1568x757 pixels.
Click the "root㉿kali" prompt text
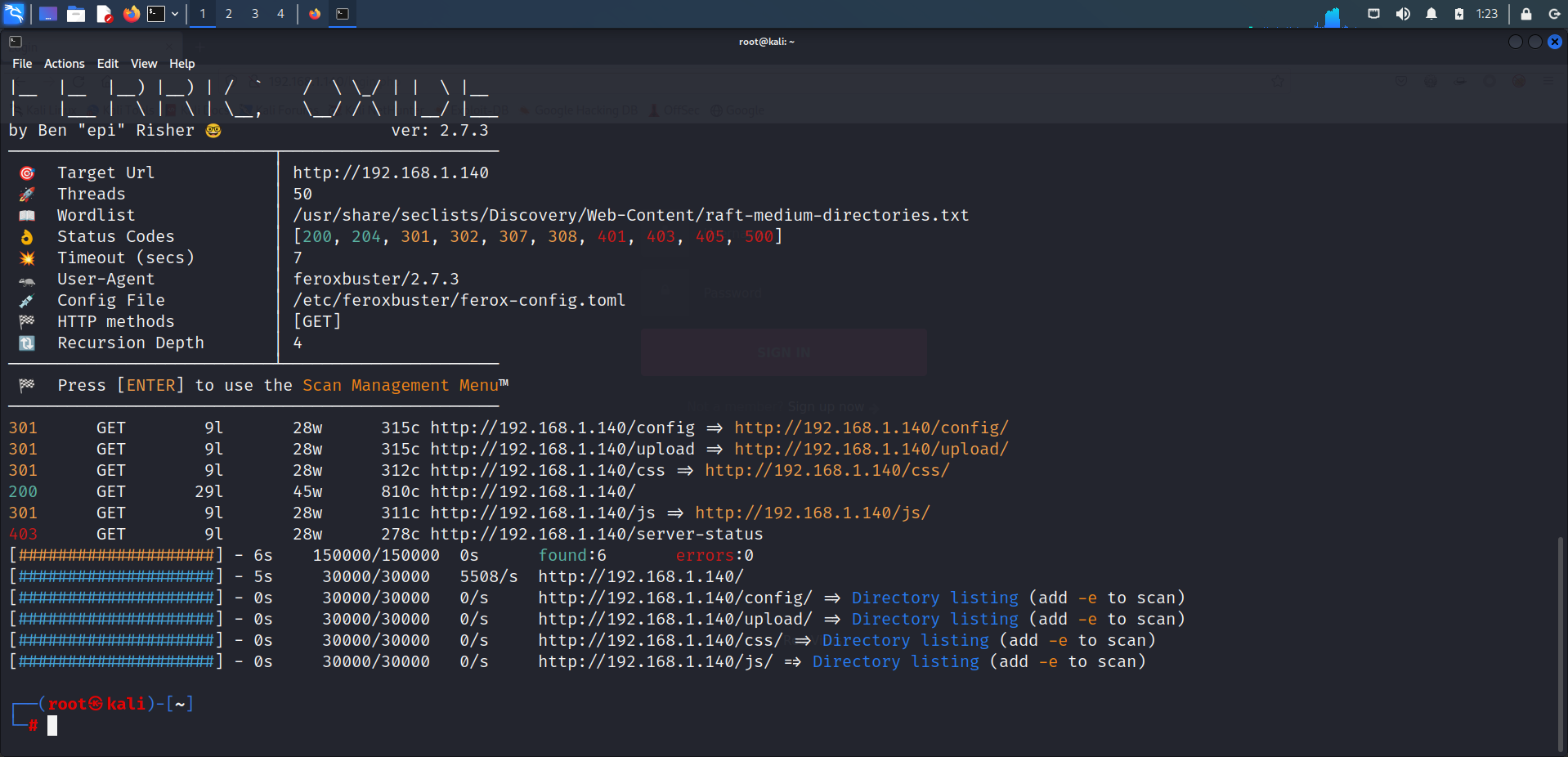pos(96,704)
